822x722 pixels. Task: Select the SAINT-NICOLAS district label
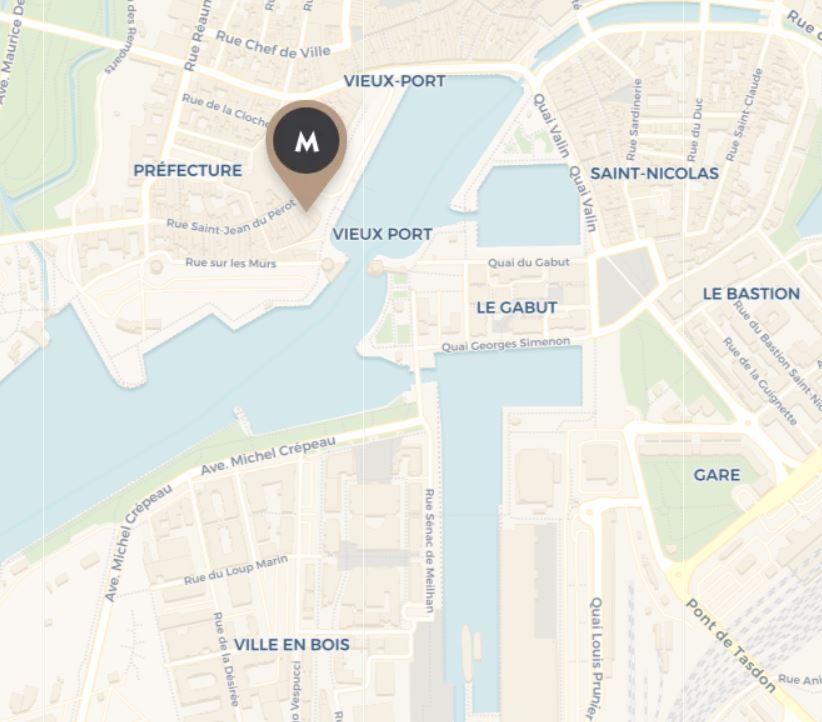pos(654,174)
